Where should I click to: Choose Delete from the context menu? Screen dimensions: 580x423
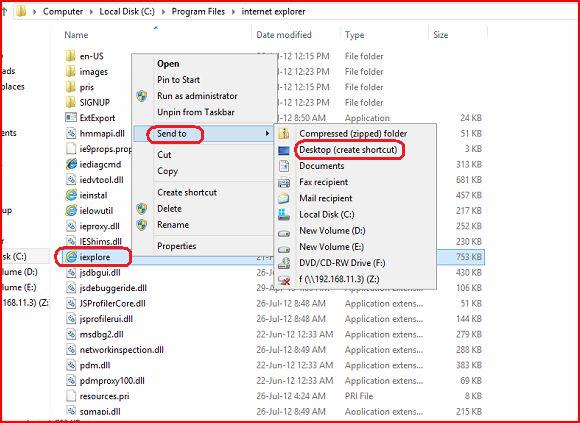[x=169, y=209]
